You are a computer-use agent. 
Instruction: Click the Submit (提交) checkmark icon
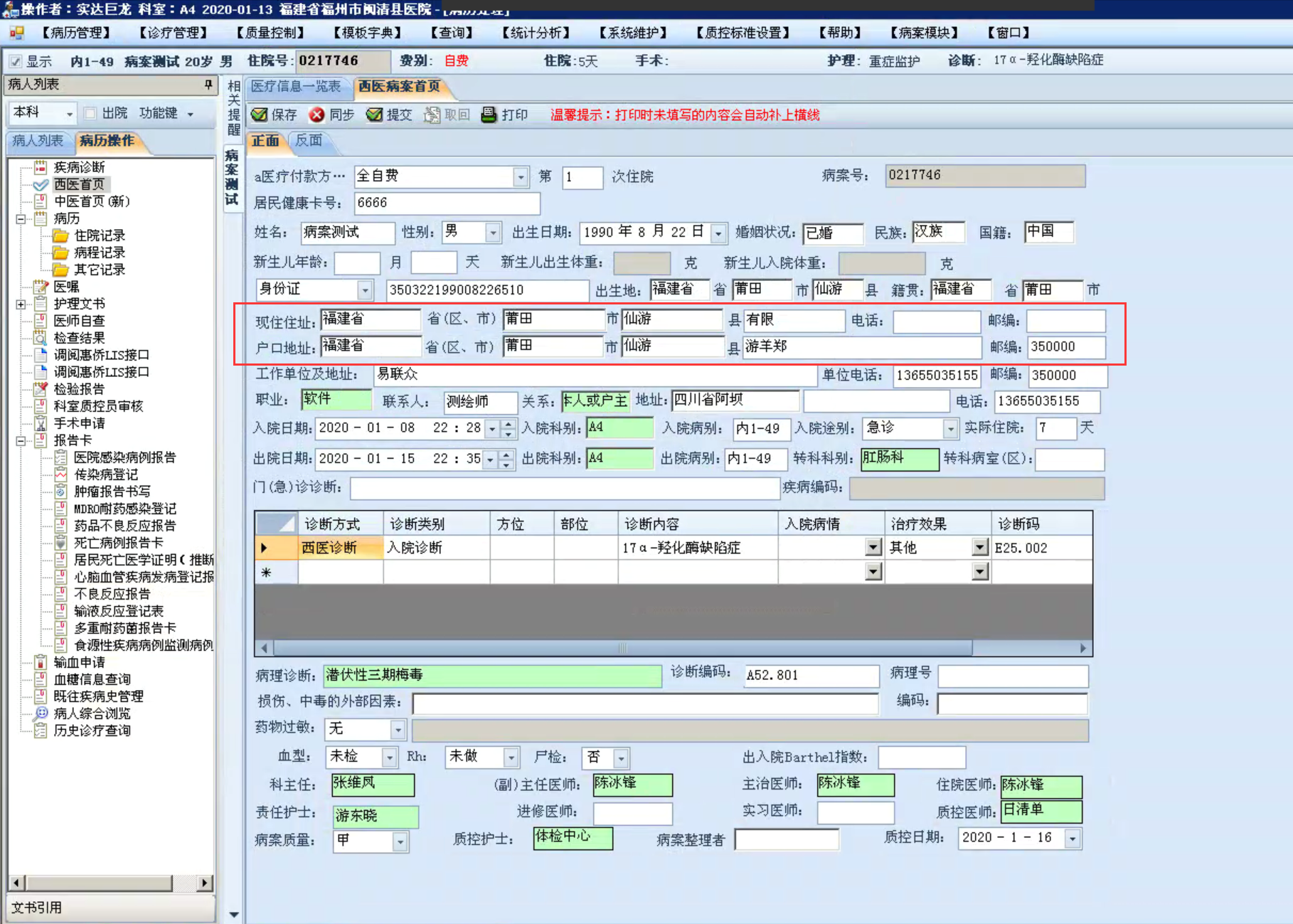pyautogui.click(x=374, y=115)
